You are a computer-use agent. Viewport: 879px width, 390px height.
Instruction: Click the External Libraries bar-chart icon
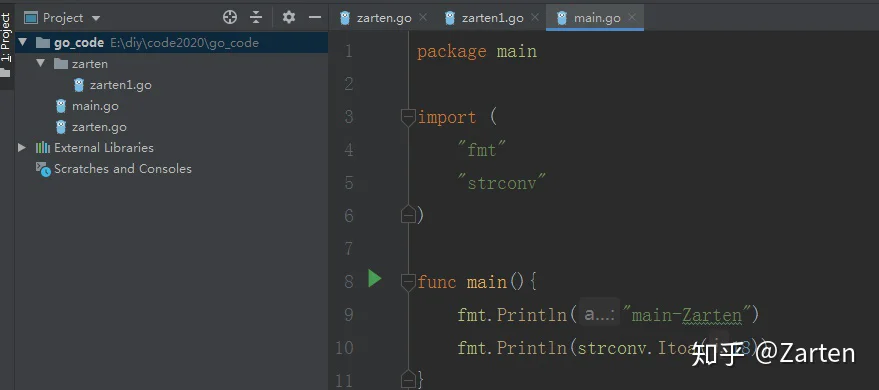click(43, 148)
